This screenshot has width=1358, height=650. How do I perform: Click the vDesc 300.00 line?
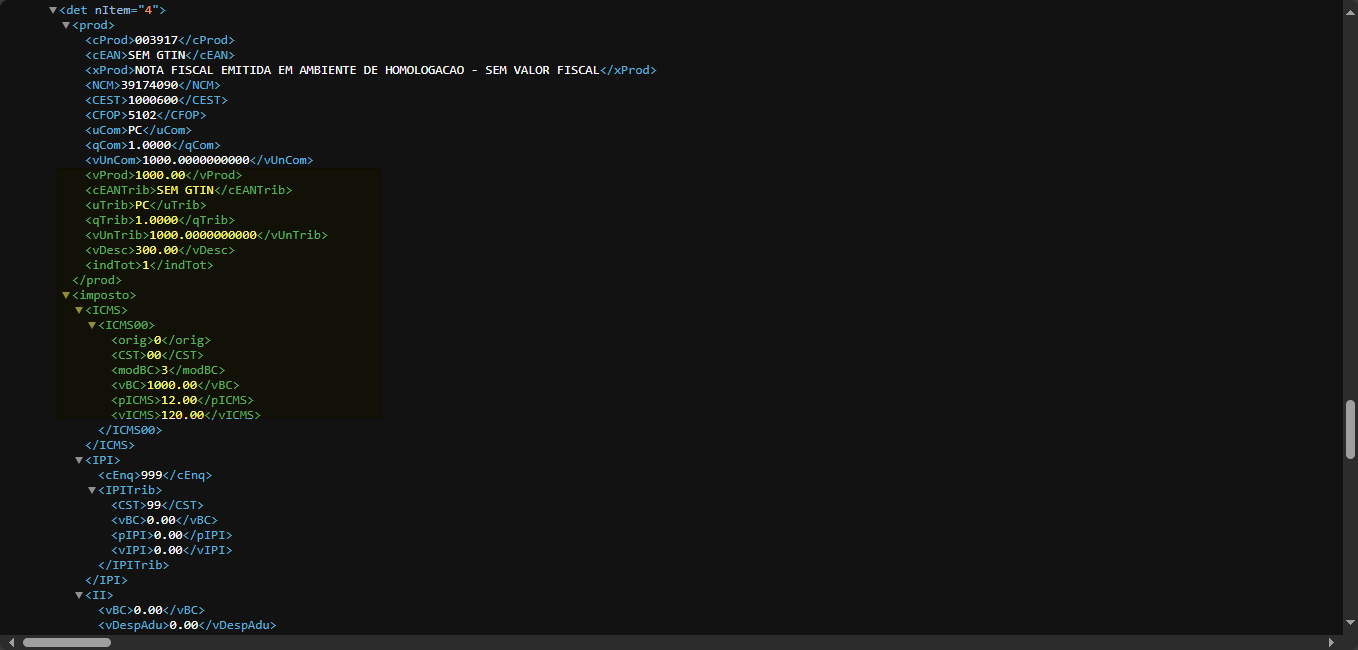click(x=160, y=250)
